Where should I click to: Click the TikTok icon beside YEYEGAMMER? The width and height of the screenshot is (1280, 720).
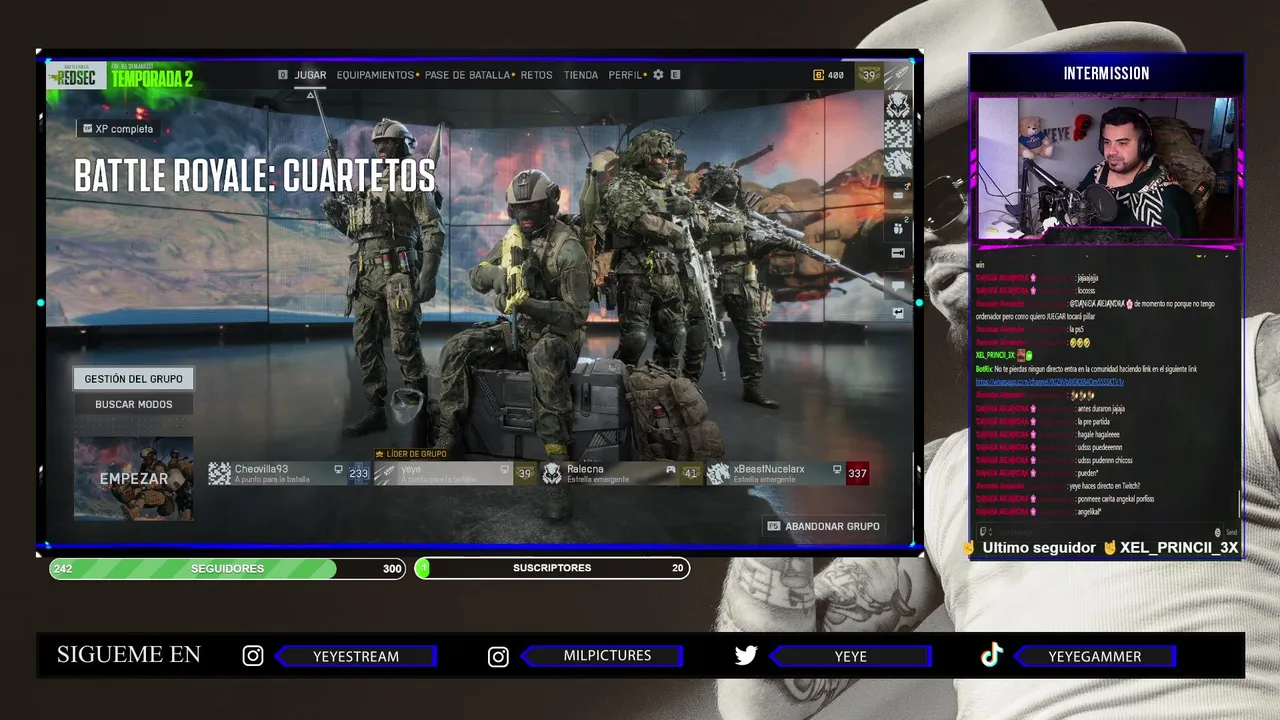pyautogui.click(x=991, y=655)
